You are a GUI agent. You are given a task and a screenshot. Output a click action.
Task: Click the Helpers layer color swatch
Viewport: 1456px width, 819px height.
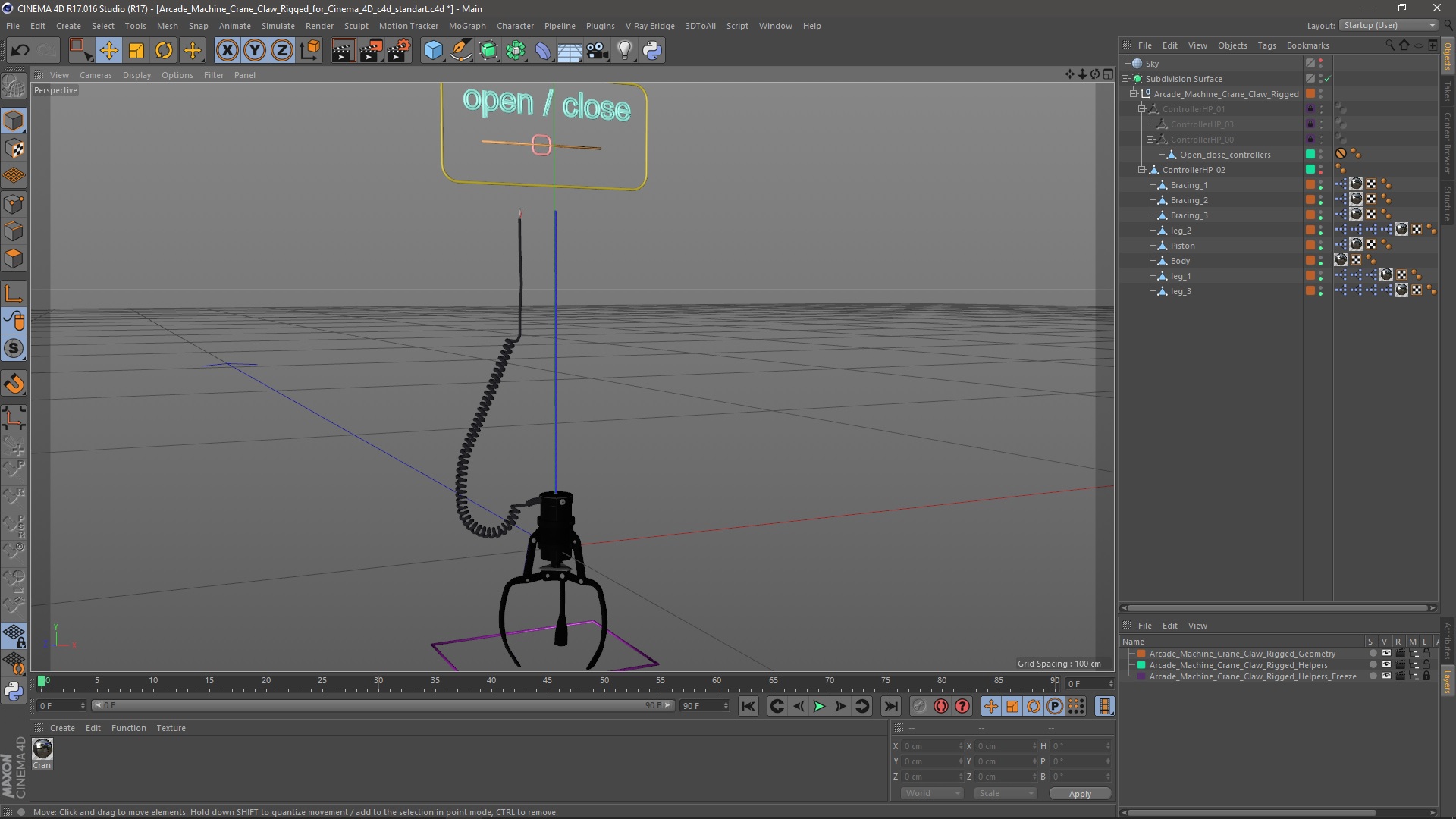(x=1141, y=665)
